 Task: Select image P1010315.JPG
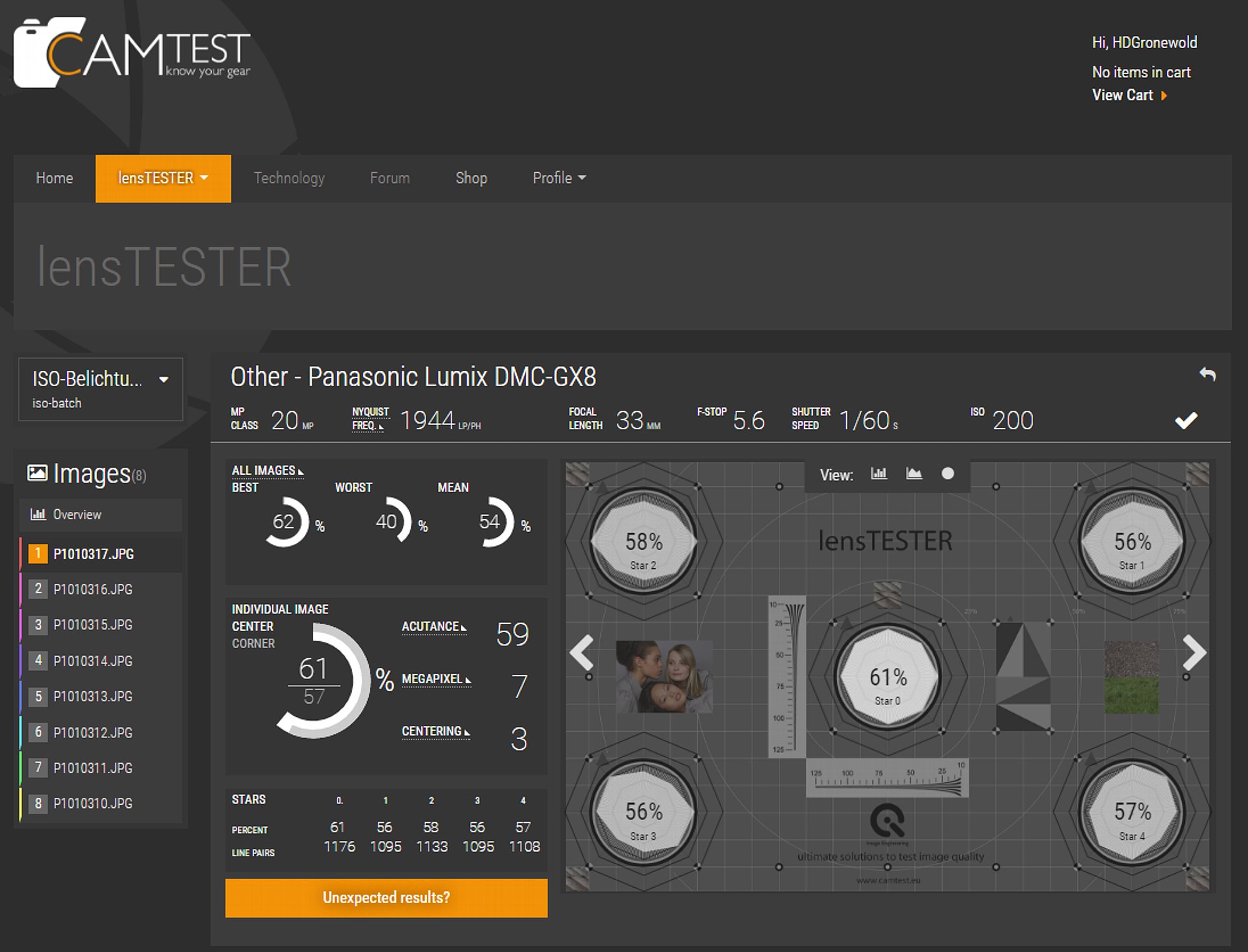tap(100, 624)
